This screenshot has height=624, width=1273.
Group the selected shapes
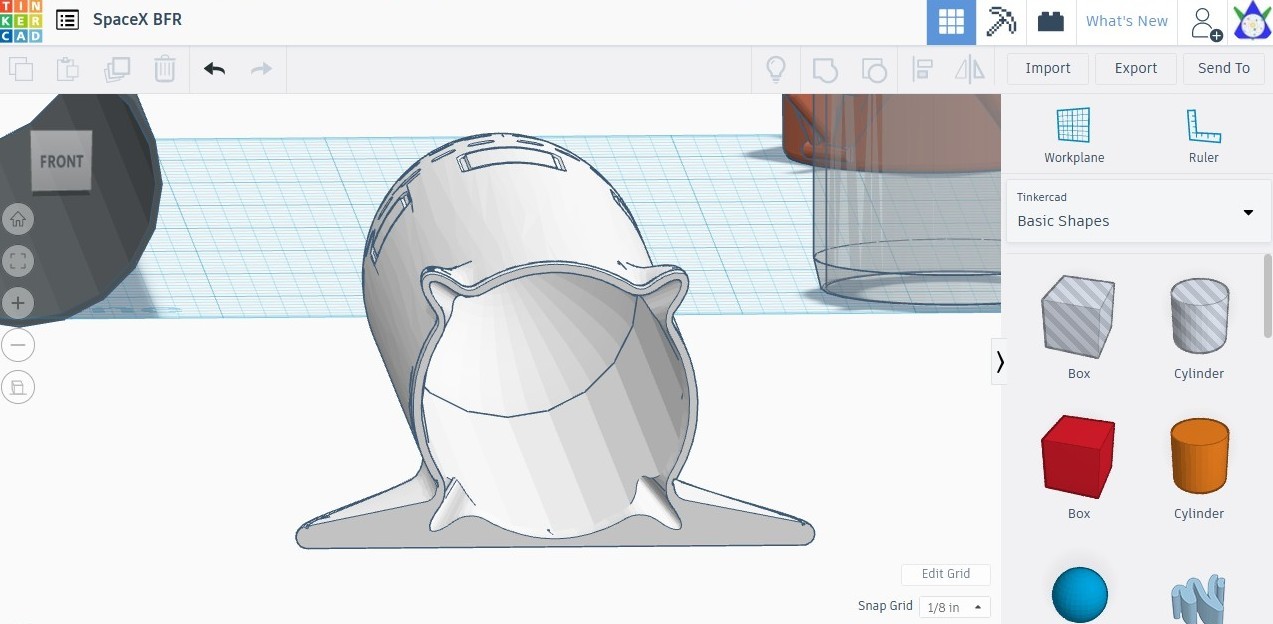tap(824, 69)
